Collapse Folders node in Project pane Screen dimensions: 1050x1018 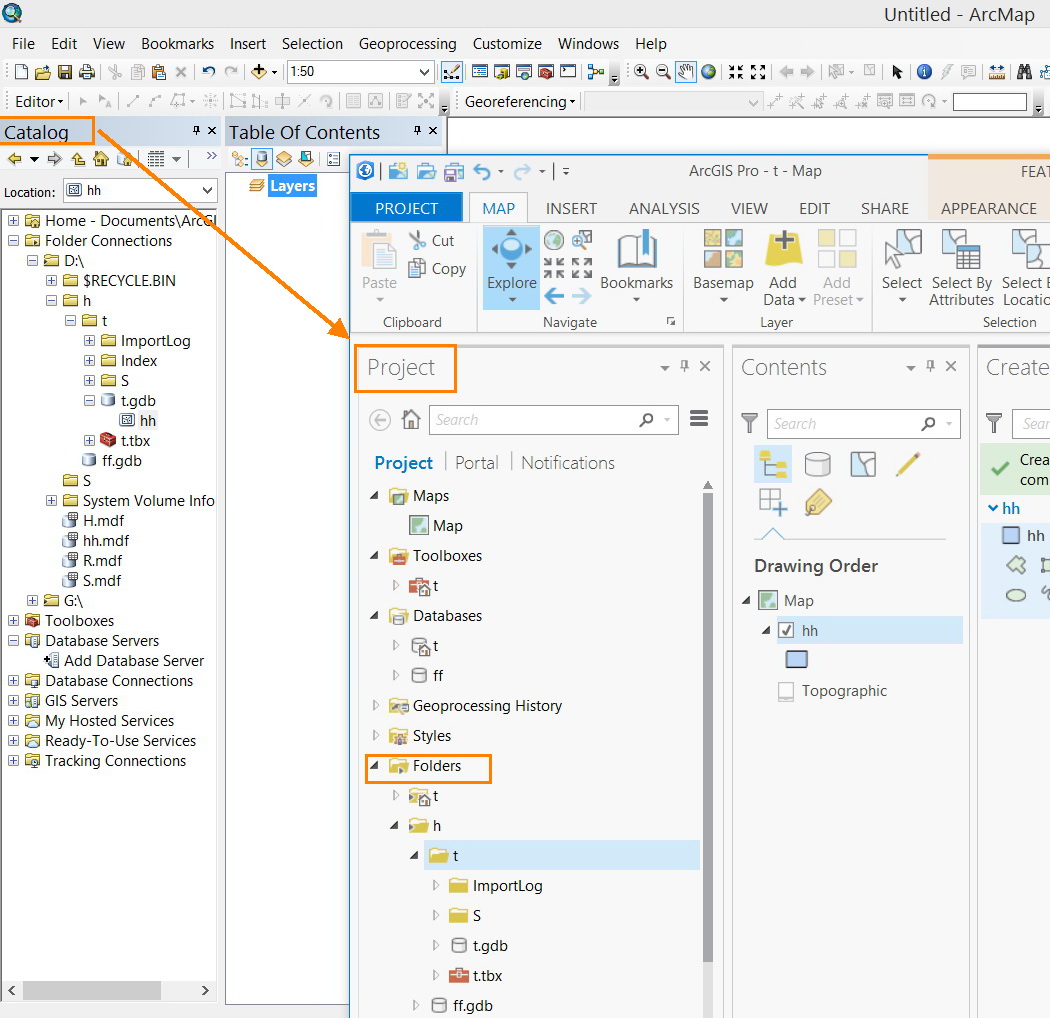click(x=375, y=766)
